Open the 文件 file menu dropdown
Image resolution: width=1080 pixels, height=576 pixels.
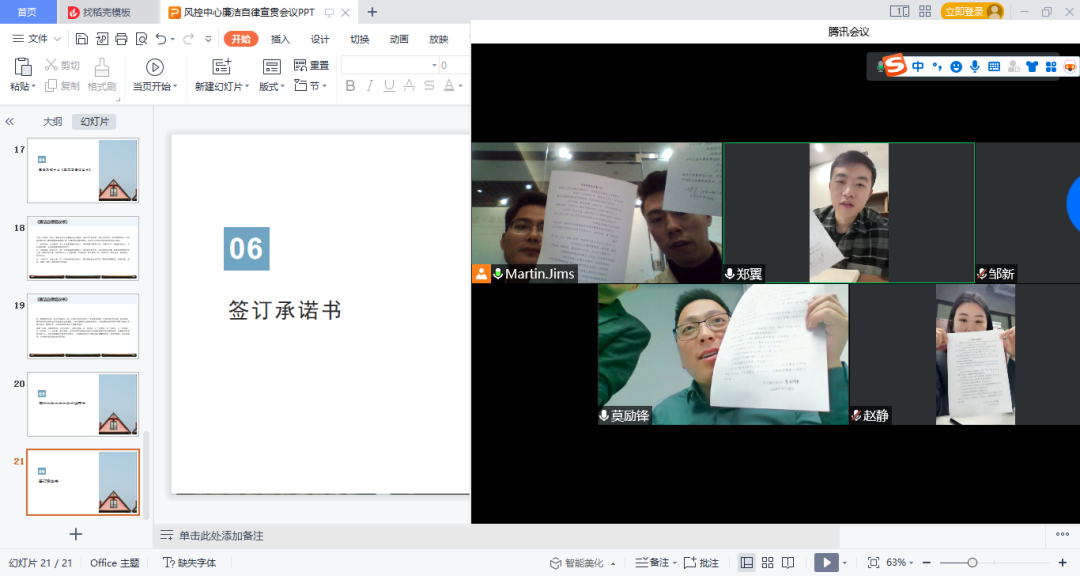pyautogui.click(x=37, y=39)
